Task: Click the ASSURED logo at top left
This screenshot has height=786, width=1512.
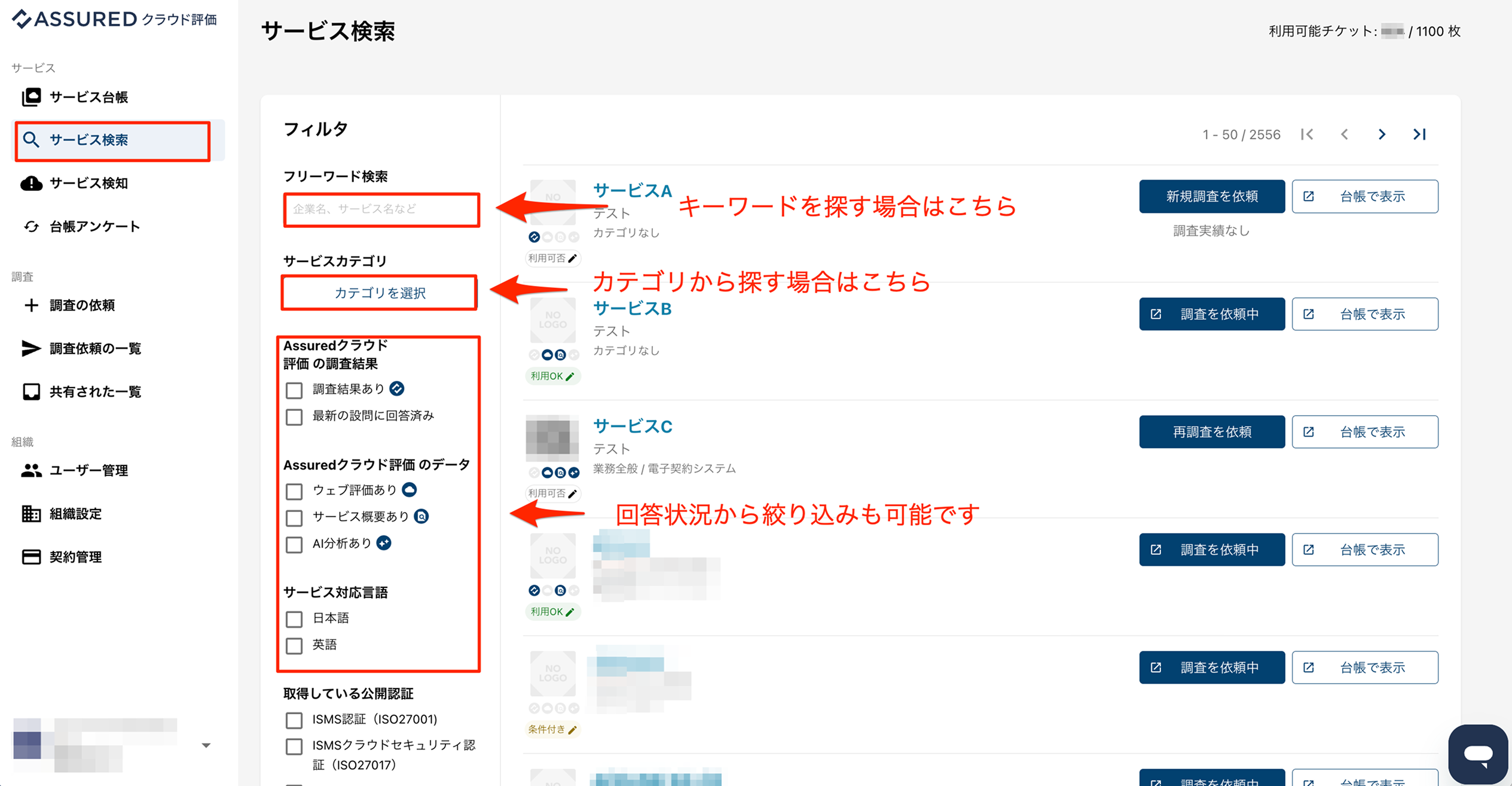Action: tap(114, 19)
